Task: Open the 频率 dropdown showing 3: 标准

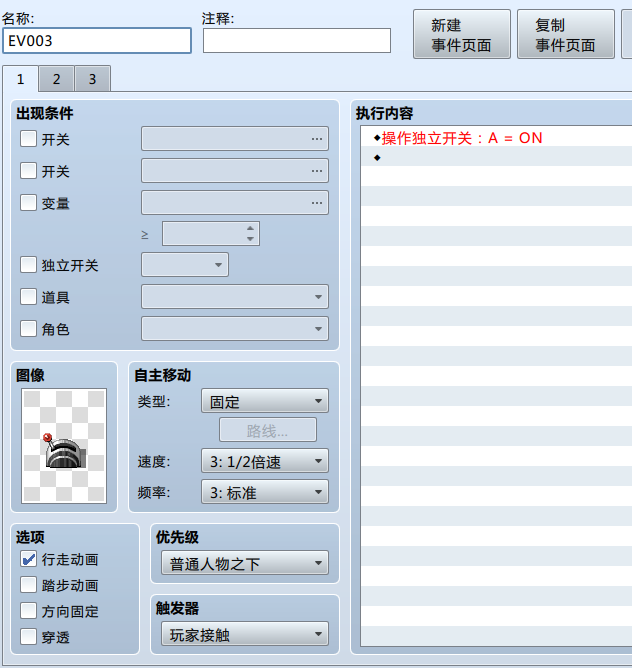Action: coord(265,492)
